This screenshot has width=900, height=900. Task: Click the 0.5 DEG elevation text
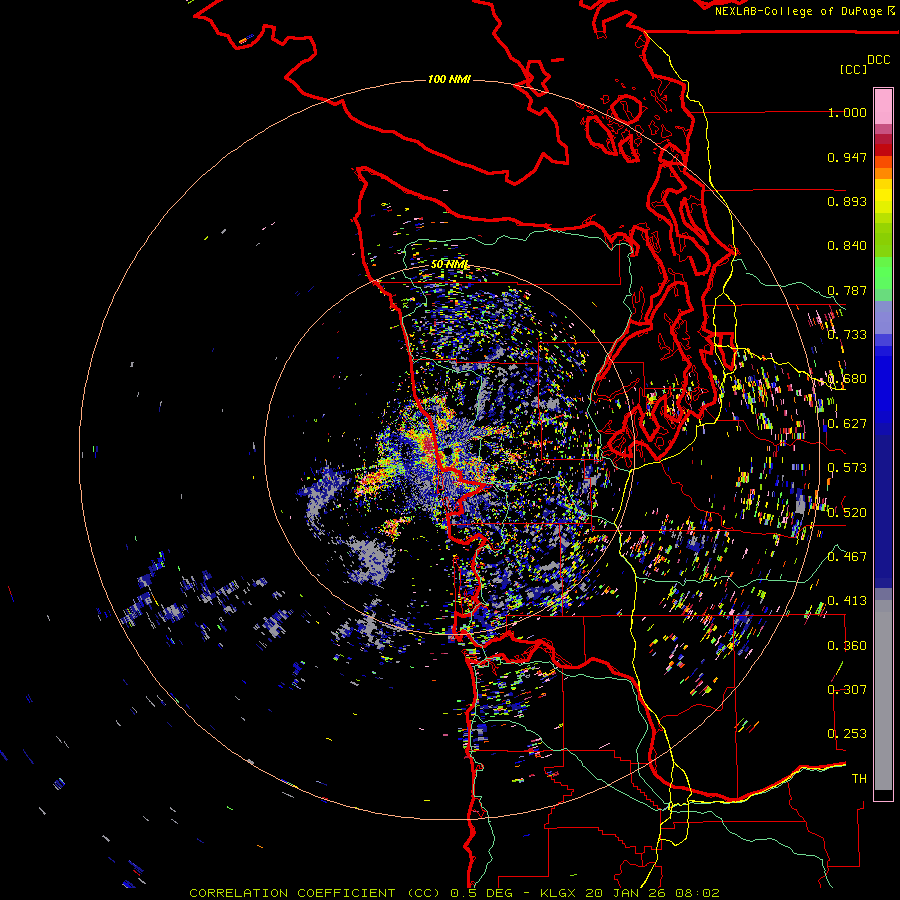click(483, 893)
